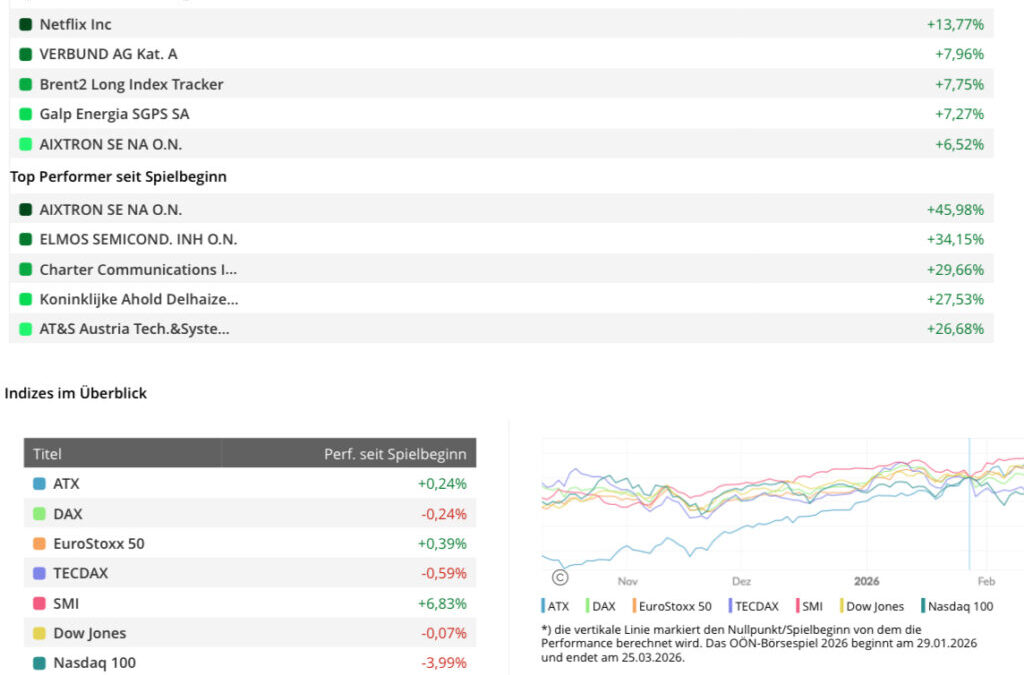Open the Brent2 Long Index Tracker entry

coord(131,84)
